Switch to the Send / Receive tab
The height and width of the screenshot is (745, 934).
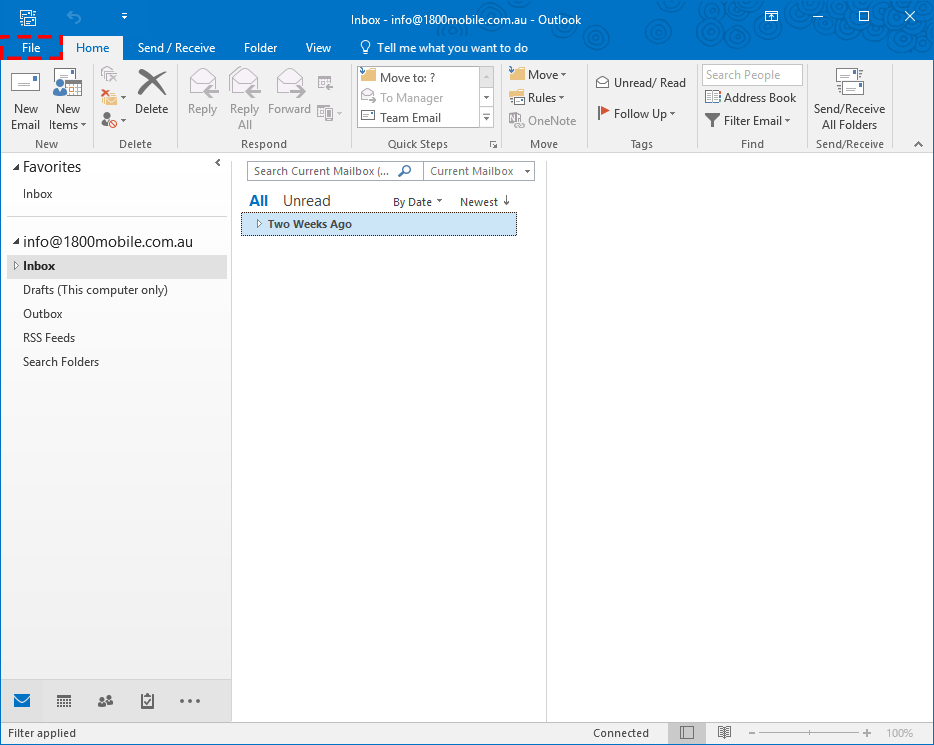click(x=176, y=48)
